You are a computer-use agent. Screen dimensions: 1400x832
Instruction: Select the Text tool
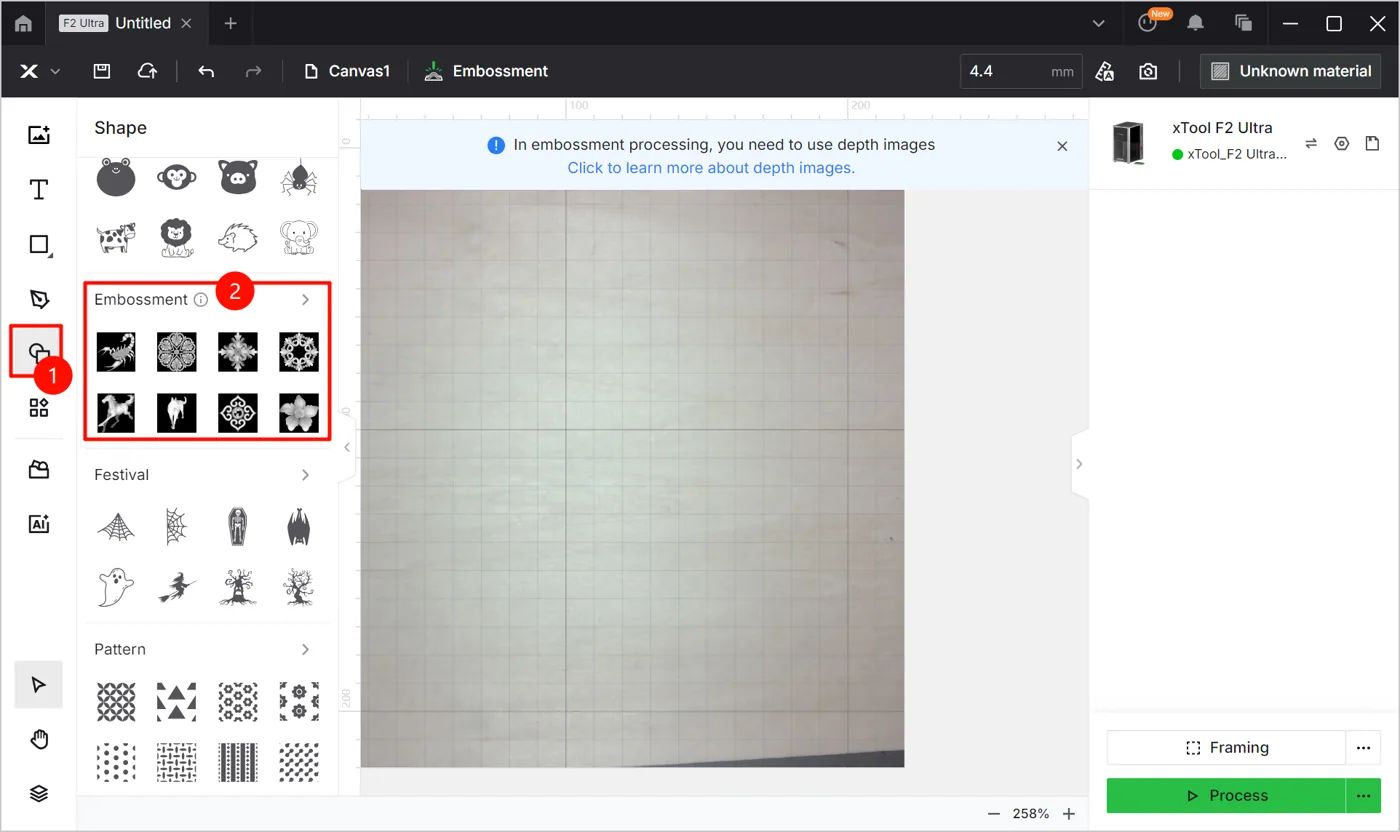tap(39, 190)
